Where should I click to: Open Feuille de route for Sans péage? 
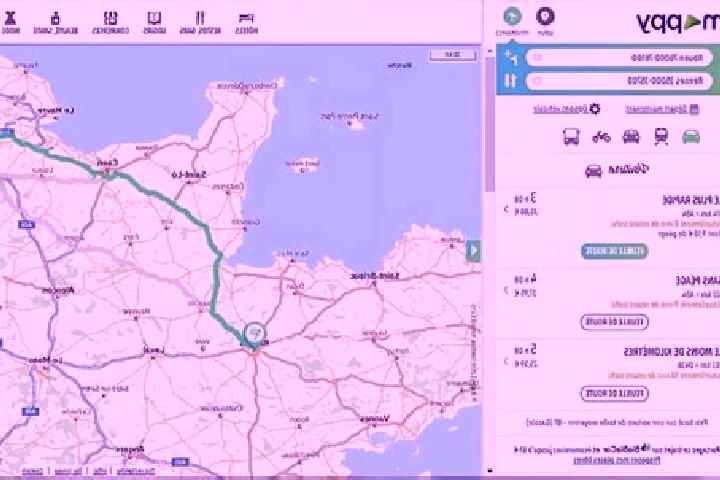pos(614,322)
